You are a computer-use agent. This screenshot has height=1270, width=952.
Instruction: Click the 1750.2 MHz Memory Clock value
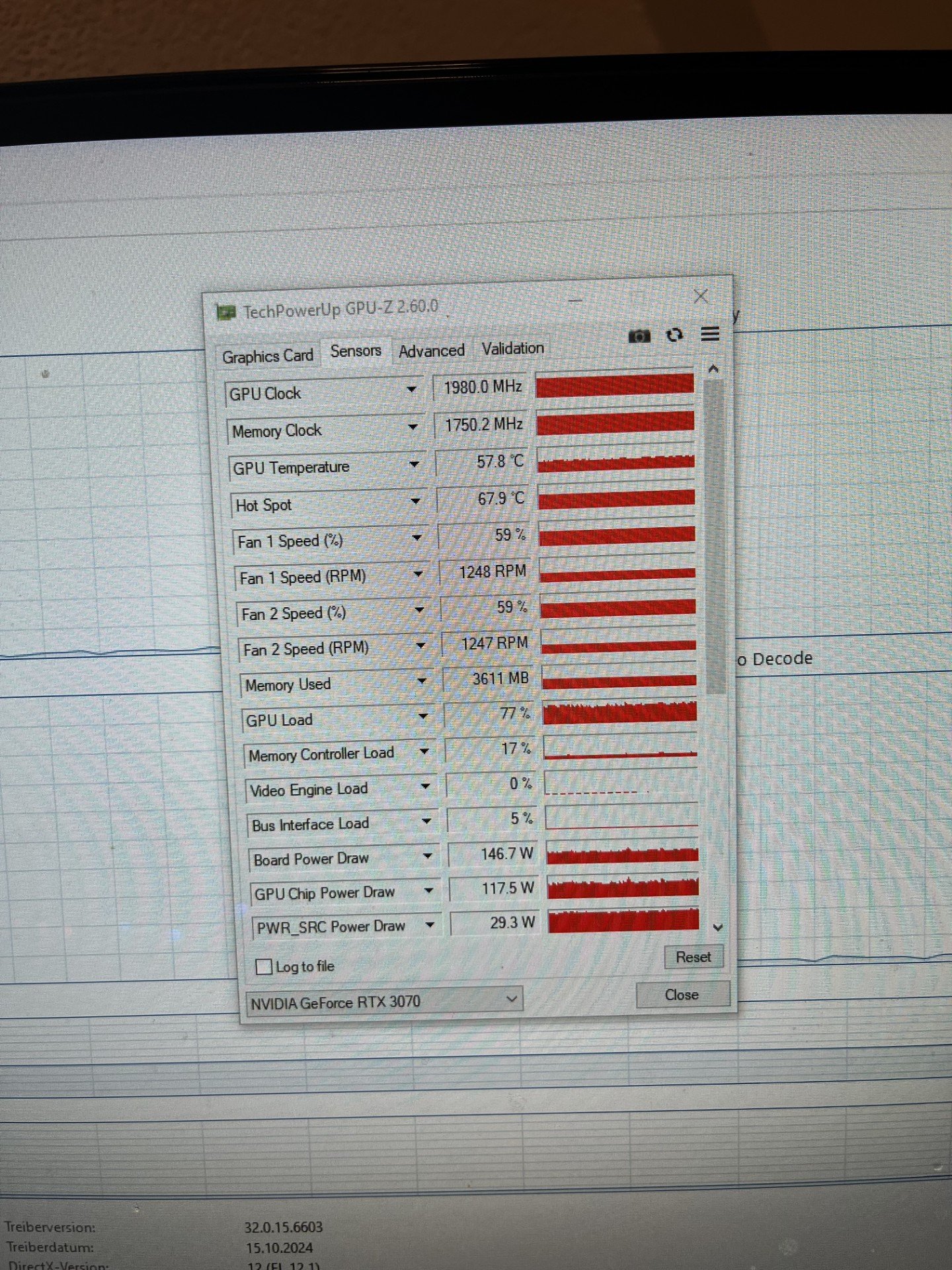[x=484, y=425]
